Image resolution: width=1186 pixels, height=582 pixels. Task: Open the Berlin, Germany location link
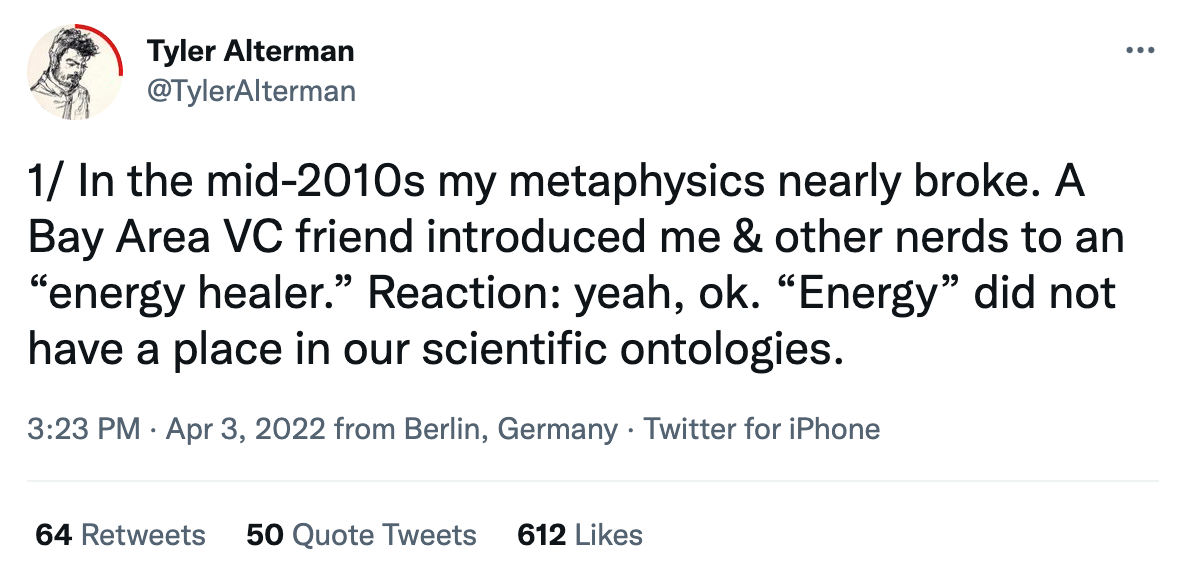pyautogui.click(x=511, y=429)
